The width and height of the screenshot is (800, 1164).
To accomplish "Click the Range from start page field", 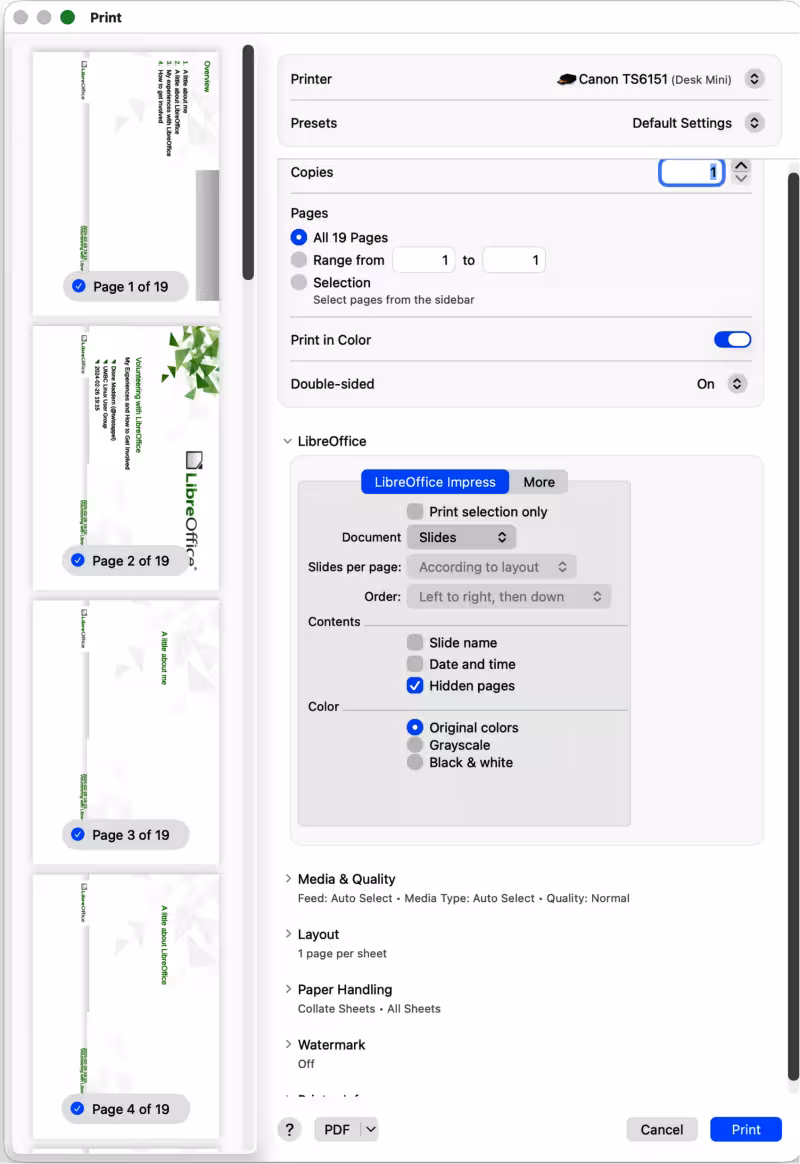I will [424, 260].
